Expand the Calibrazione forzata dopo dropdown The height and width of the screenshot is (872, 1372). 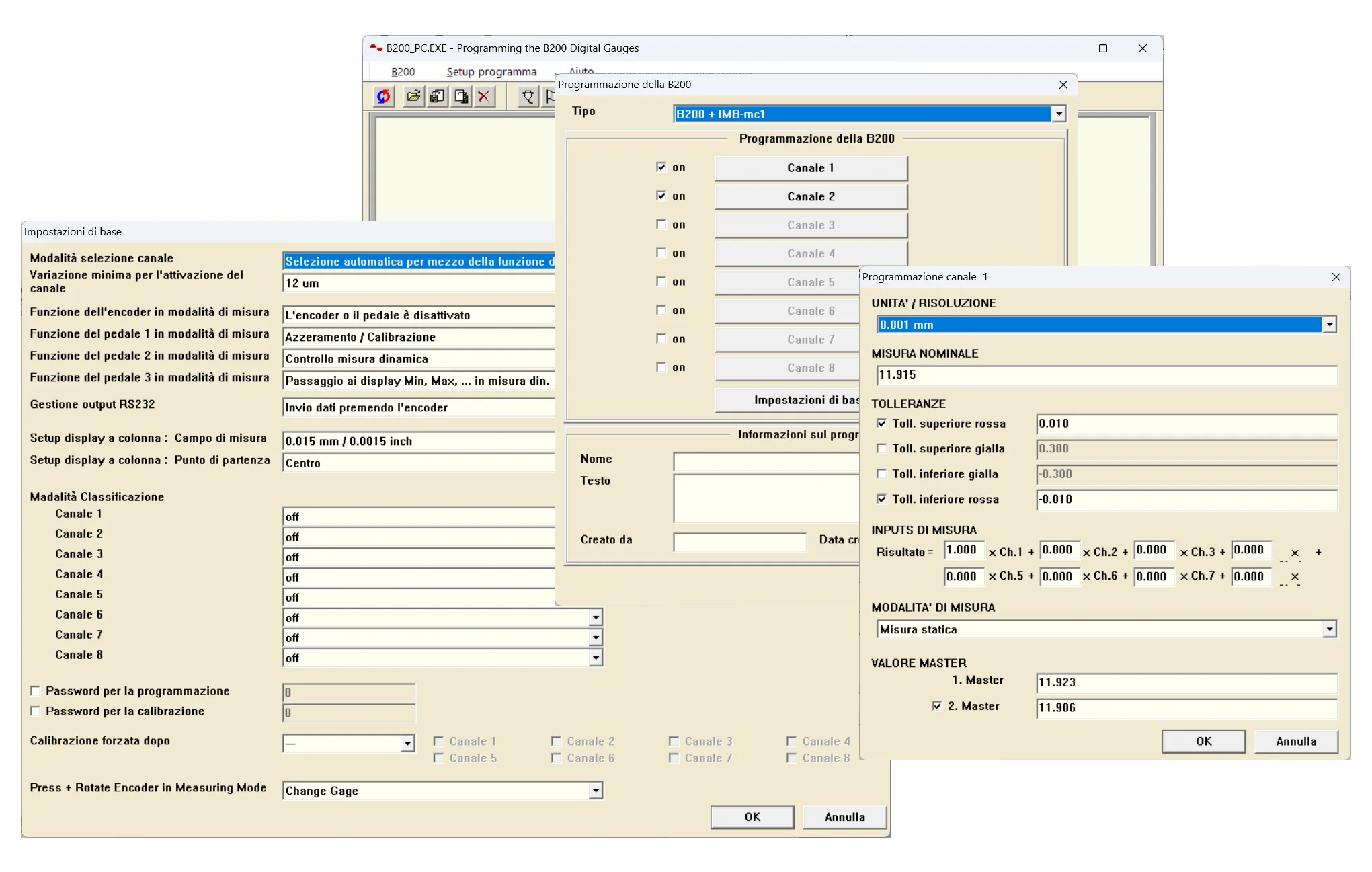coord(407,744)
